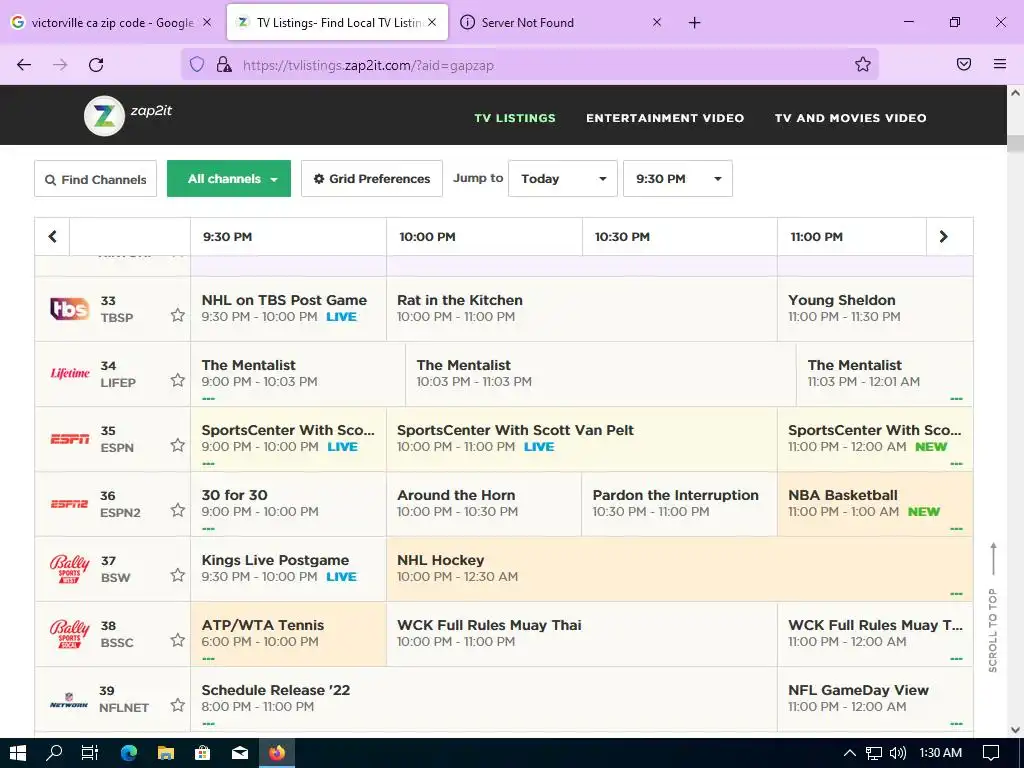This screenshot has width=1024, height=768.
Task: Open the TV LISTINGS menu
Action: [x=515, y=118]
